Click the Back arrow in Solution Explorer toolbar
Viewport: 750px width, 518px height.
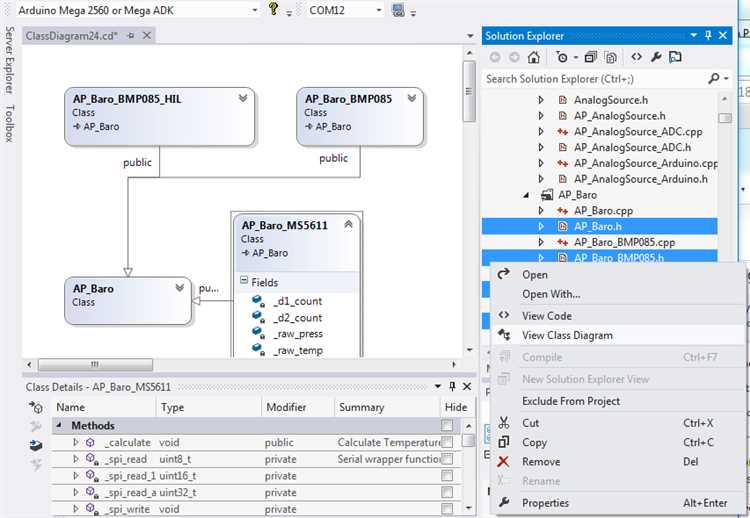pyautogui.click(x=495, y=57)
